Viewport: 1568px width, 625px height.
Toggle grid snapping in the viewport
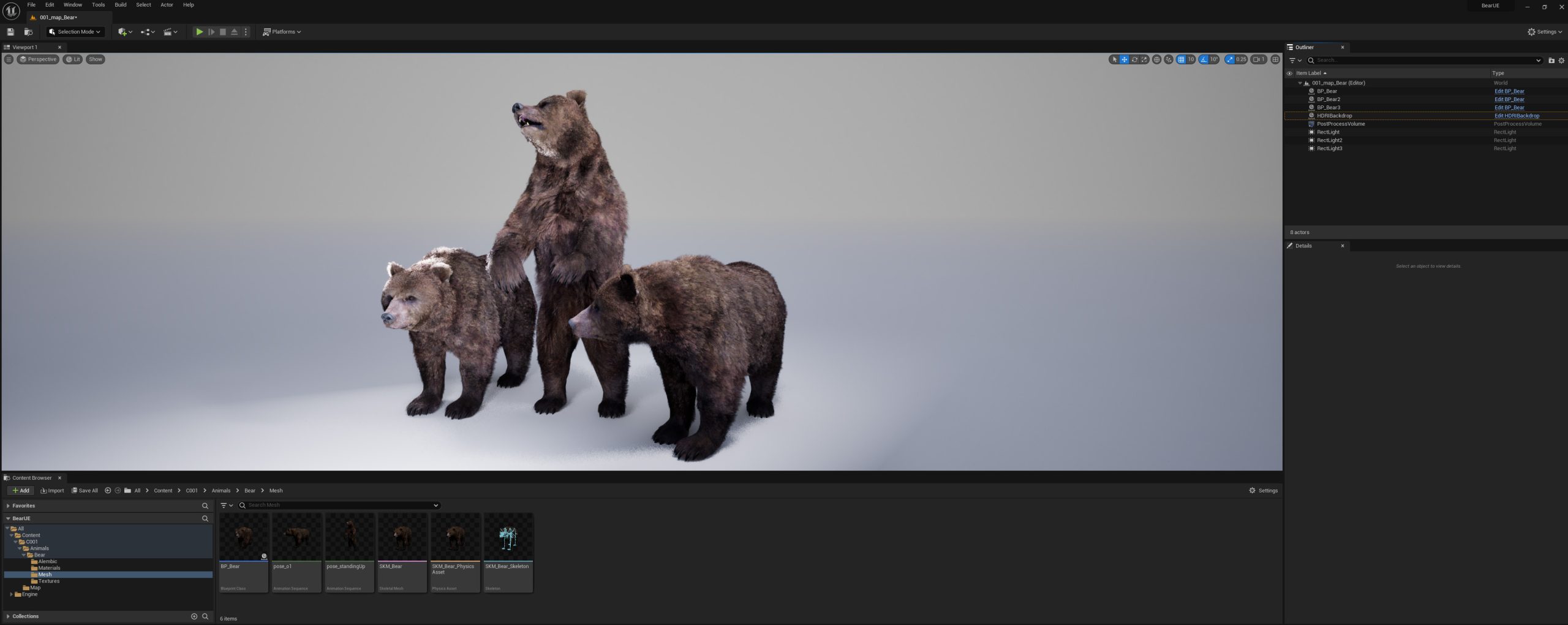[1181, 59]
